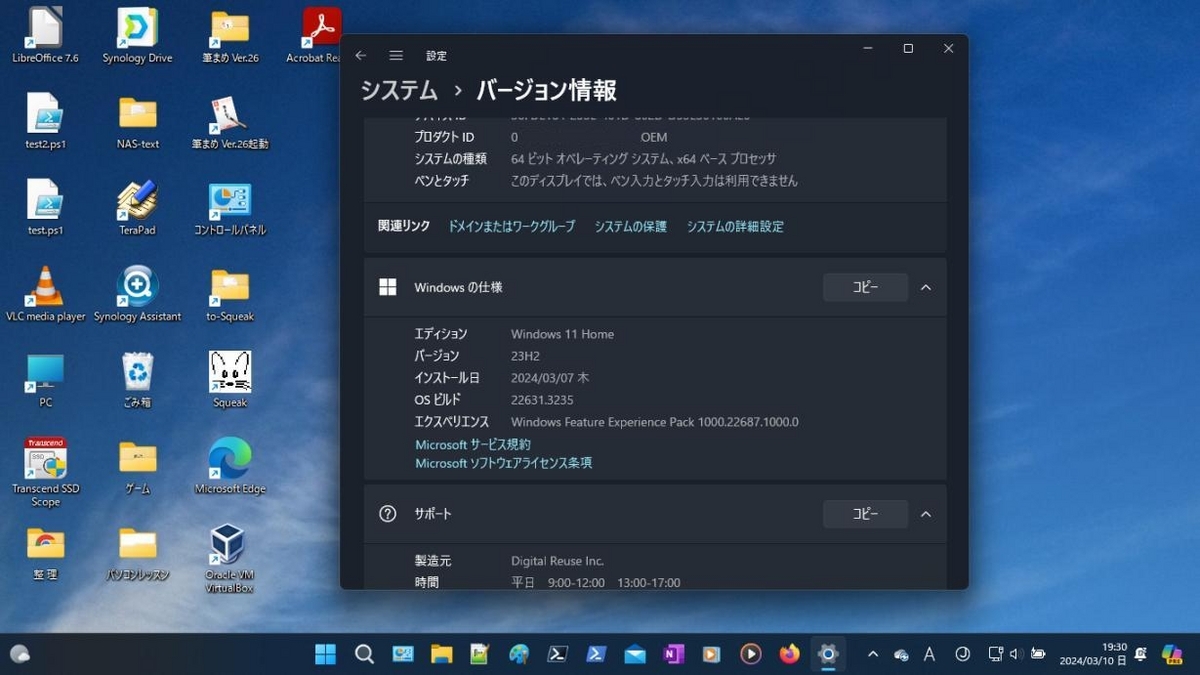Open システムの保護 link
This screenshot has width=1200, height=675.
pyautogui.click(x=630, y=227)
